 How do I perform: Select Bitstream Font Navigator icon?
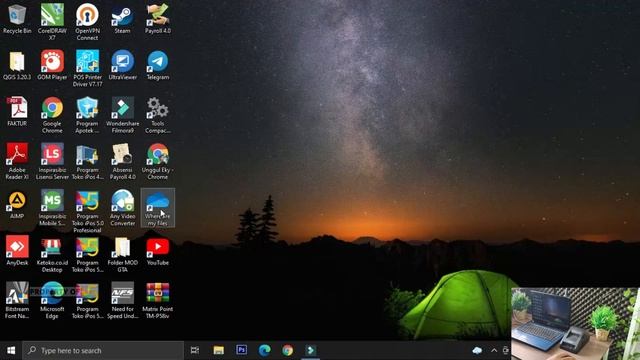(17, 300)
